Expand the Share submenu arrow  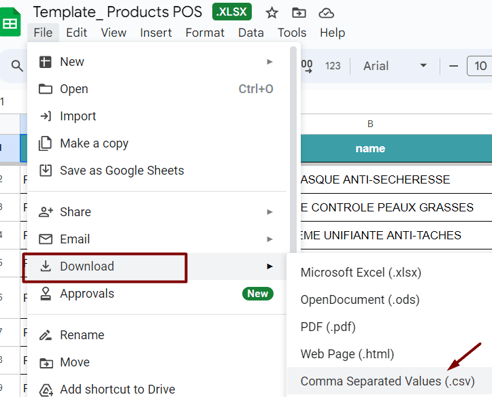tap(269, 212)
